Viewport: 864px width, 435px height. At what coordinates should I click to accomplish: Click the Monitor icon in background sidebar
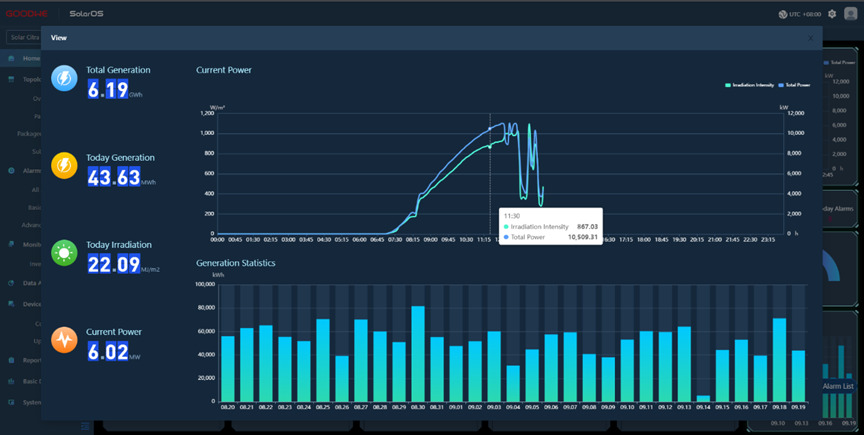point(11,244)
